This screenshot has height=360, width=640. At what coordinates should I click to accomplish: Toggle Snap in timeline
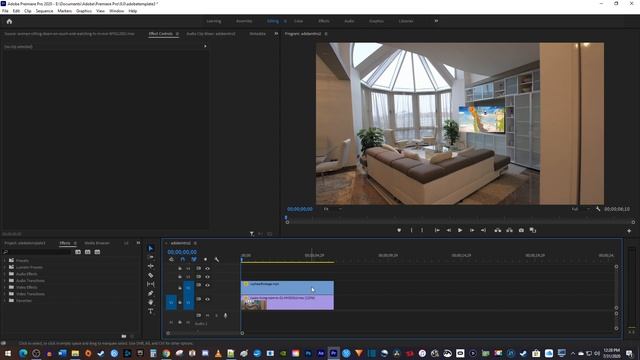click(183, 260)
